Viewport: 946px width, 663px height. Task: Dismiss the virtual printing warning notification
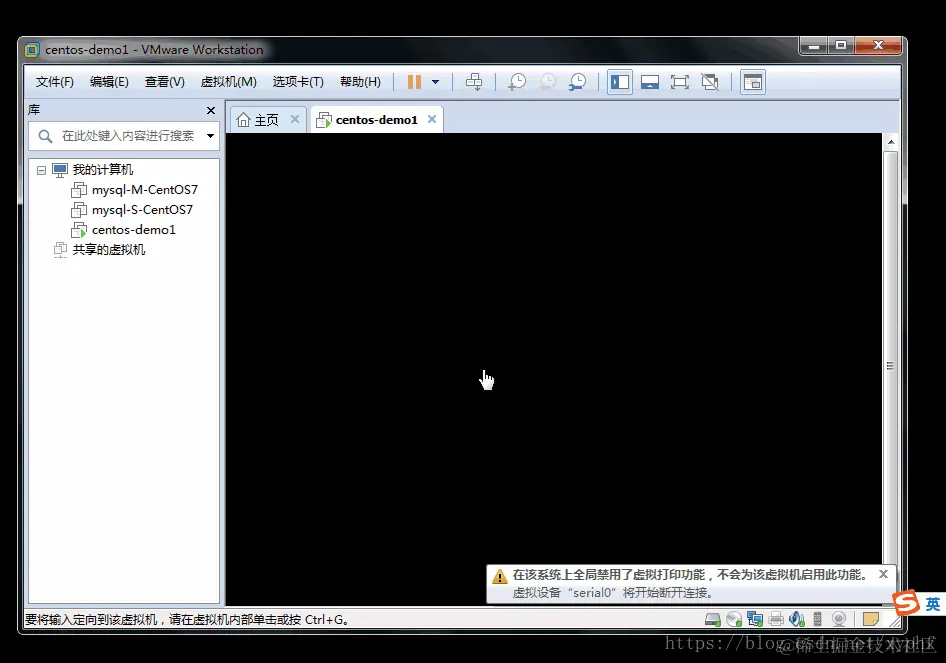[883, 574]
